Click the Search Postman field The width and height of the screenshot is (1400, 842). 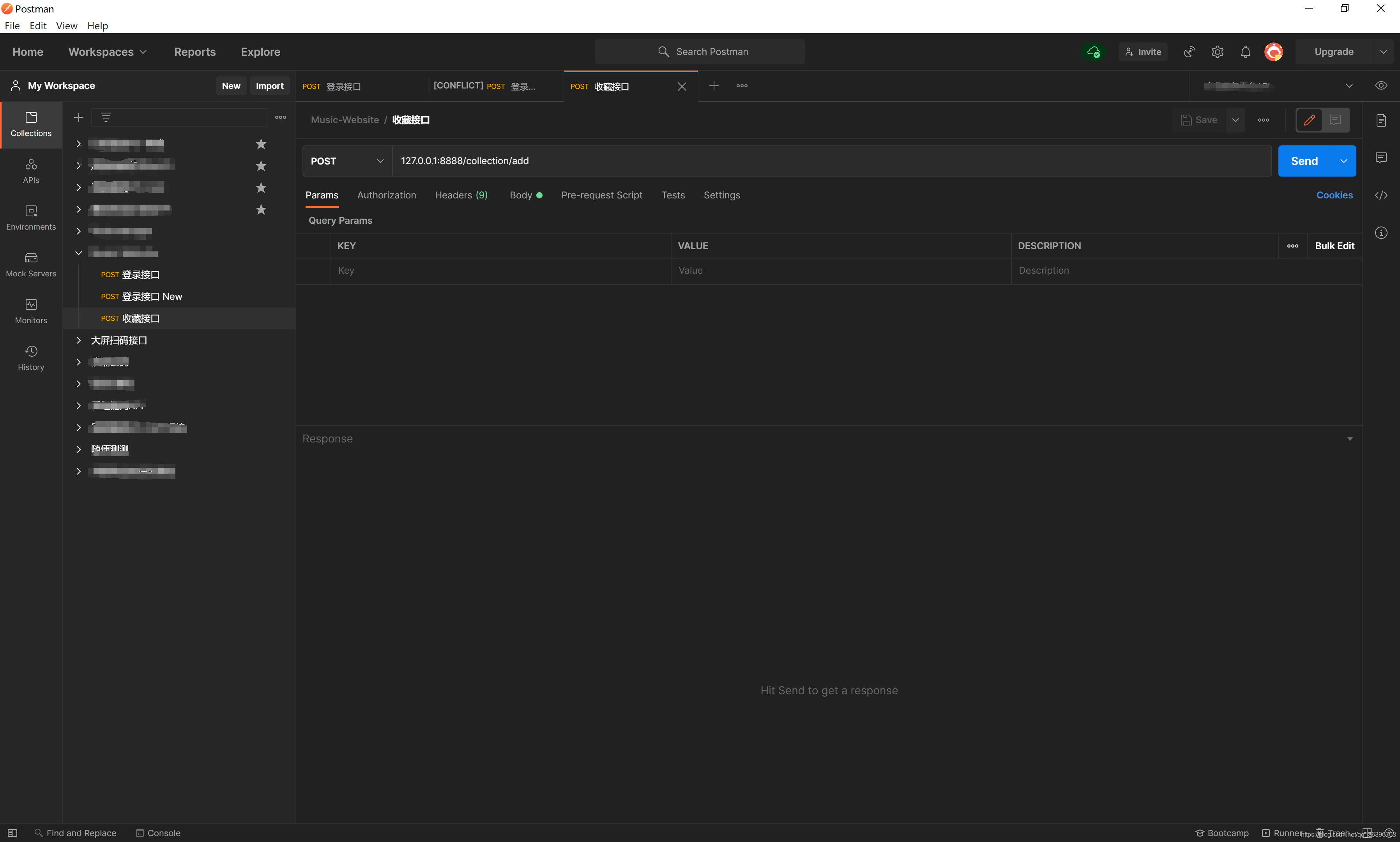[700, 52]
